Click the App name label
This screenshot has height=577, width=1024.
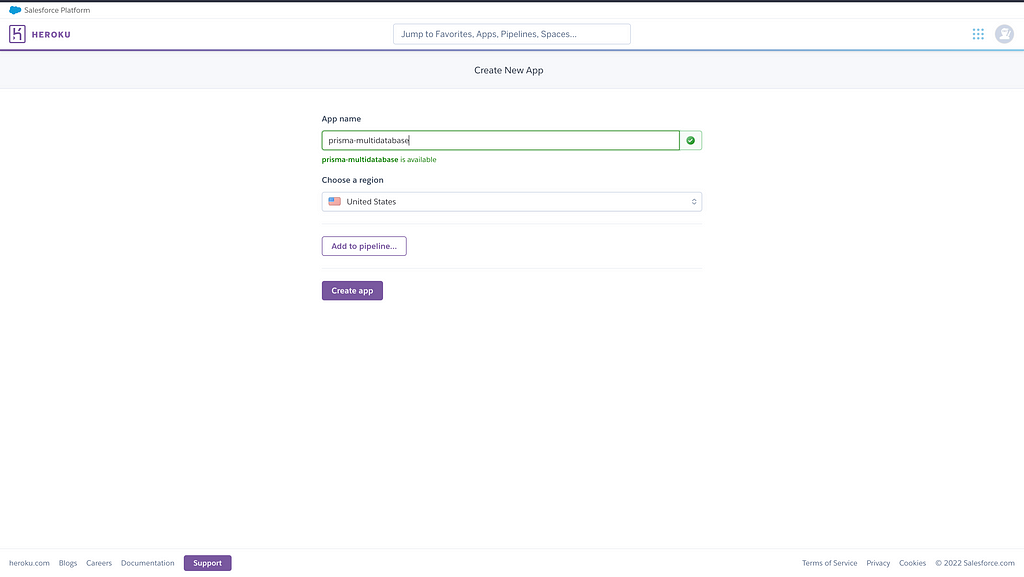tap(341, 119)
